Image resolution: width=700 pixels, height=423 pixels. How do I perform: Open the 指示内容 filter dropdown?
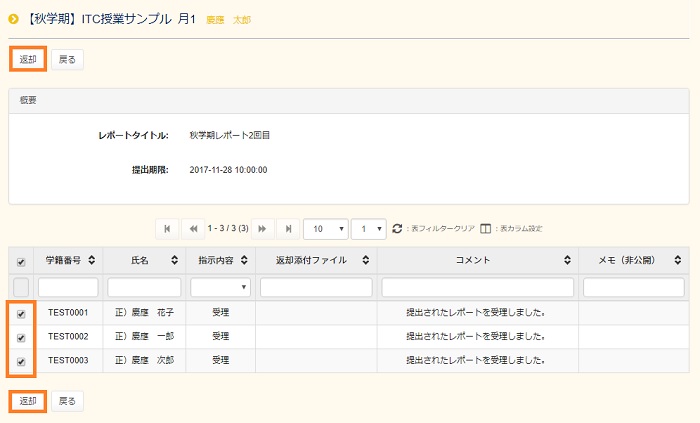(x=220, y=287)
